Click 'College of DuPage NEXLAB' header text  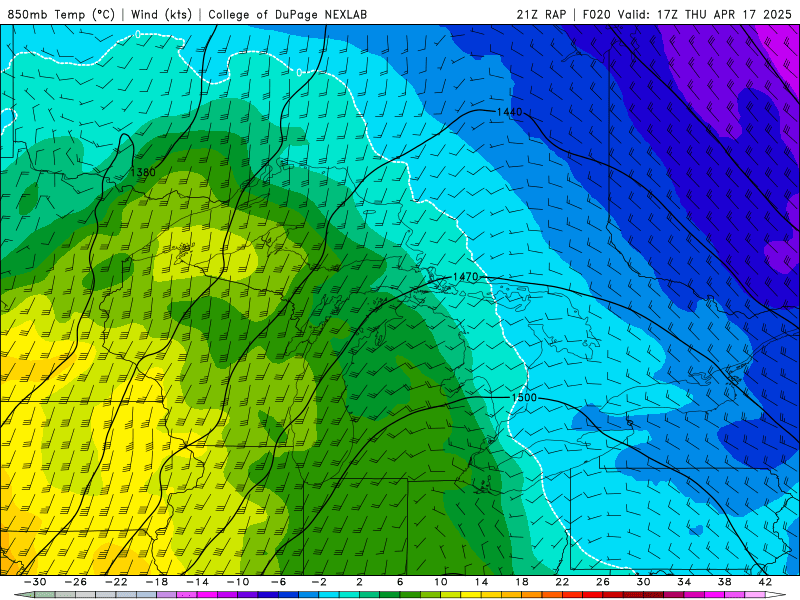[x=287, y=14]
